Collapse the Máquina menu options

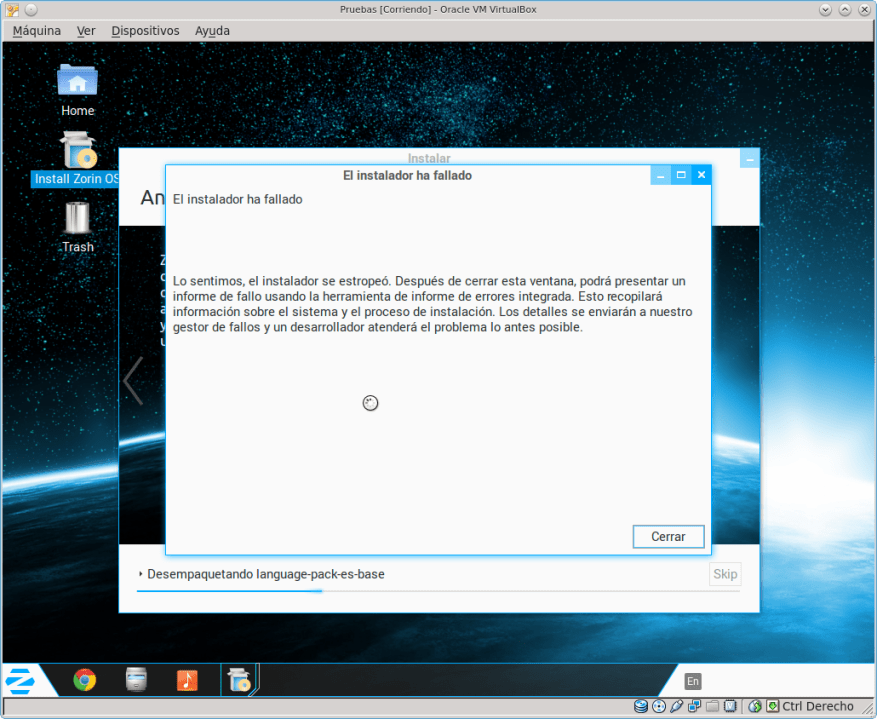tap(36, 31)
